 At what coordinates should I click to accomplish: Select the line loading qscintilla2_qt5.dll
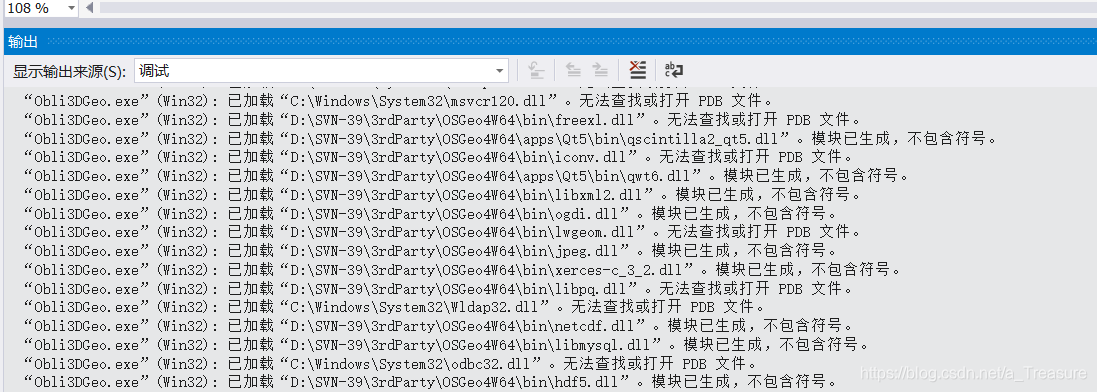pos(510,138)
